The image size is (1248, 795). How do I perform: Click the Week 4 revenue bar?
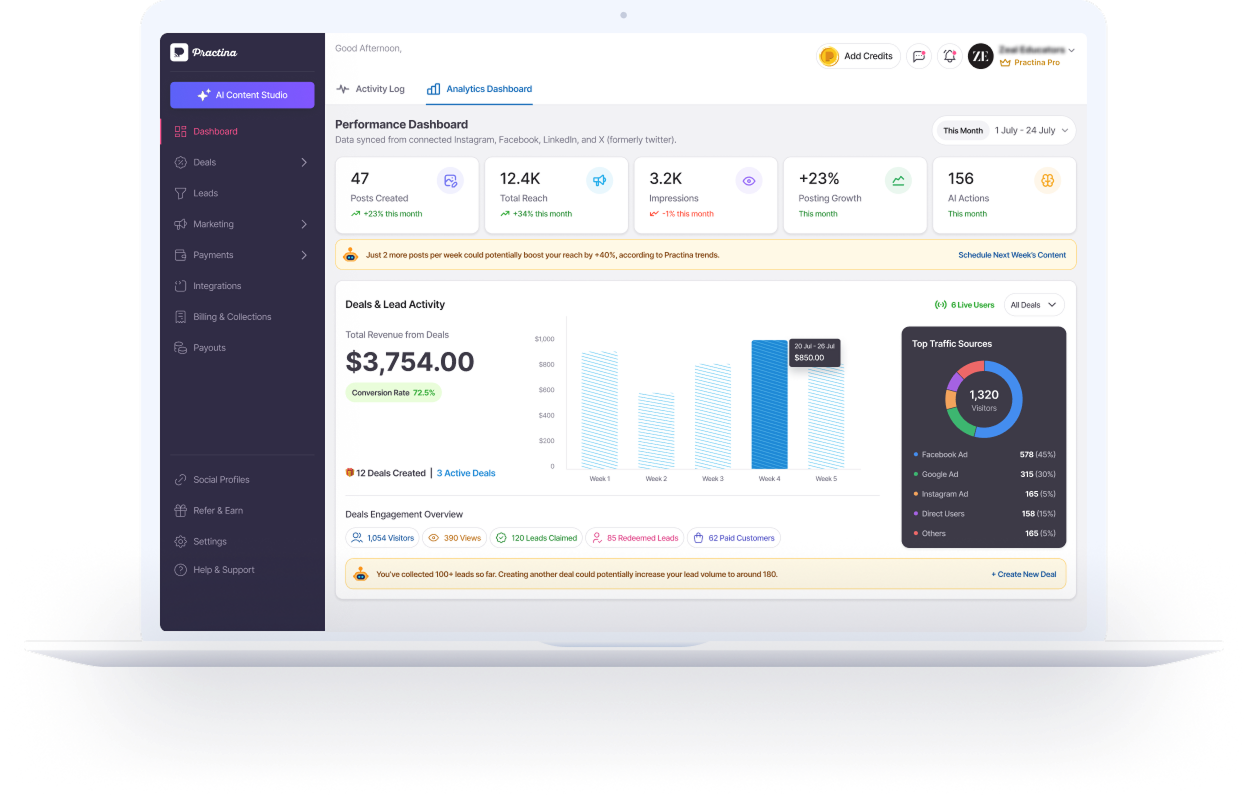coord(769,405)
